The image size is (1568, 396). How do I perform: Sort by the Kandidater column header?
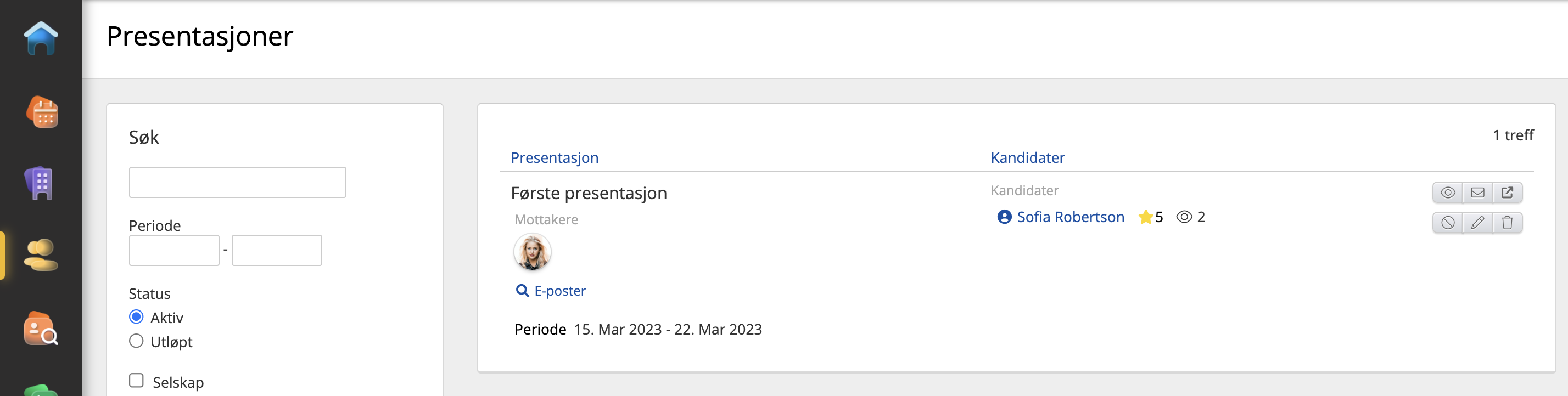click(1027, 157)
